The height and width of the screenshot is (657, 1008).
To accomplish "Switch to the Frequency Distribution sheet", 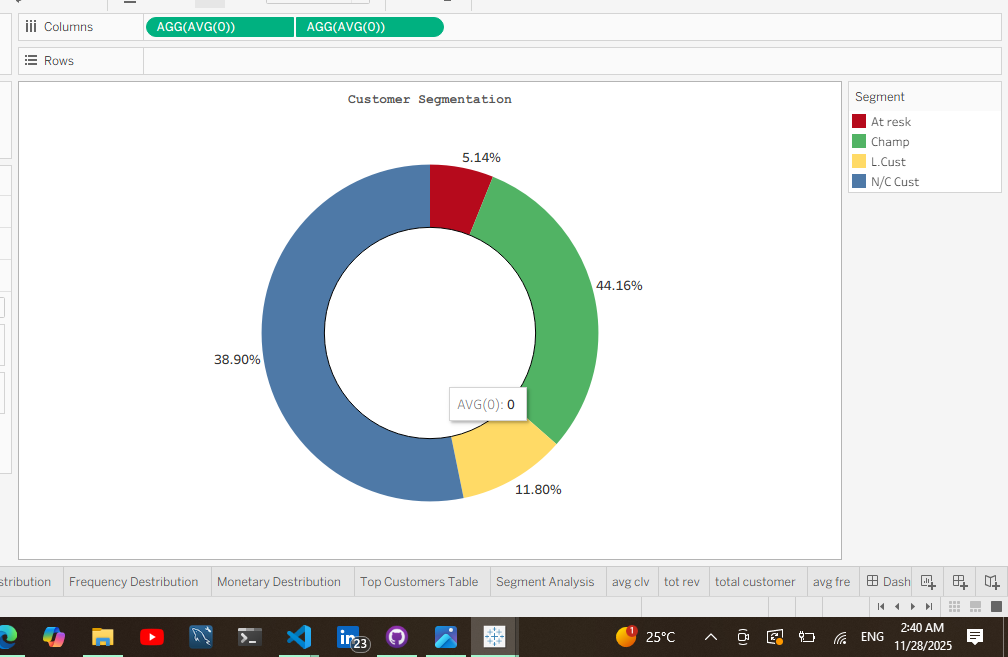I will (x=135, y=581).
